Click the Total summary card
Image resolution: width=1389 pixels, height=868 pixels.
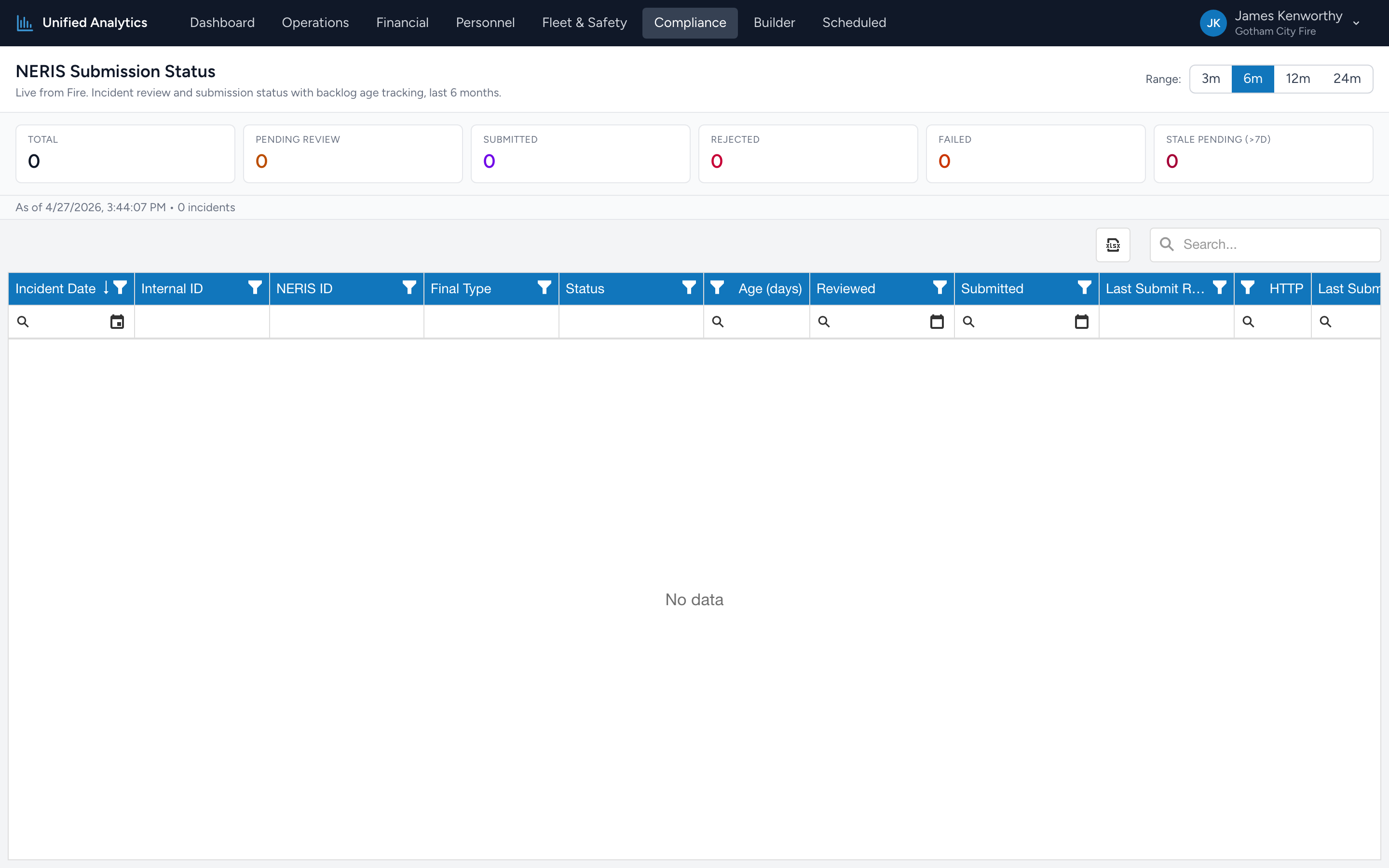coord(125,154)
